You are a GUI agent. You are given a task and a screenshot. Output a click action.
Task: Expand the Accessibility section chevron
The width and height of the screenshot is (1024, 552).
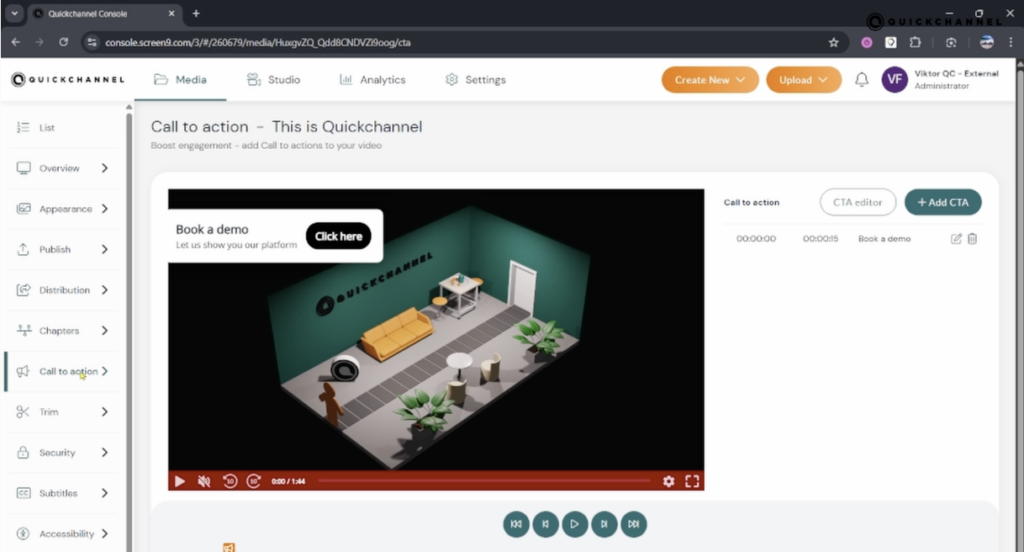tap(104, 533)
